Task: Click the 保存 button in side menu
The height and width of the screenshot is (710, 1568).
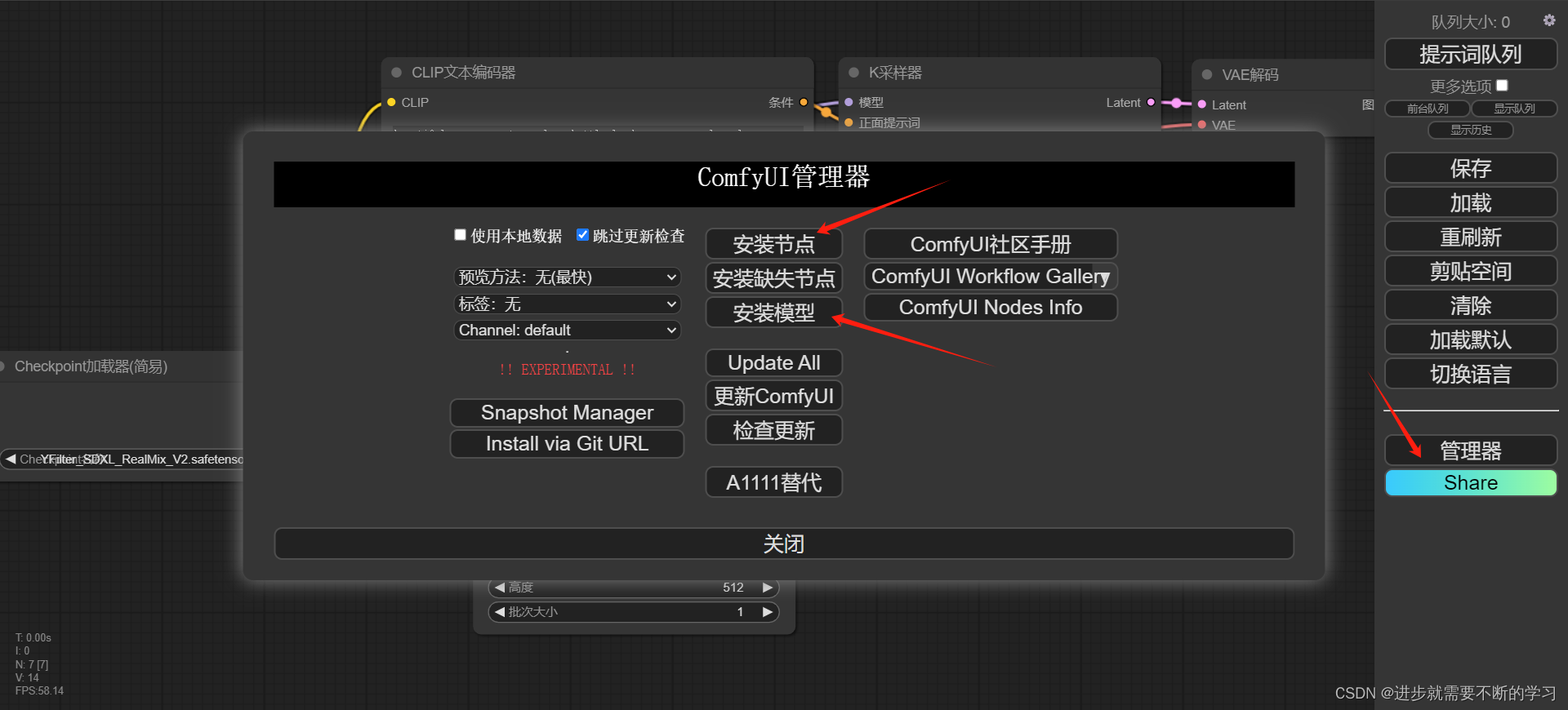Action: coord(1471,168)
